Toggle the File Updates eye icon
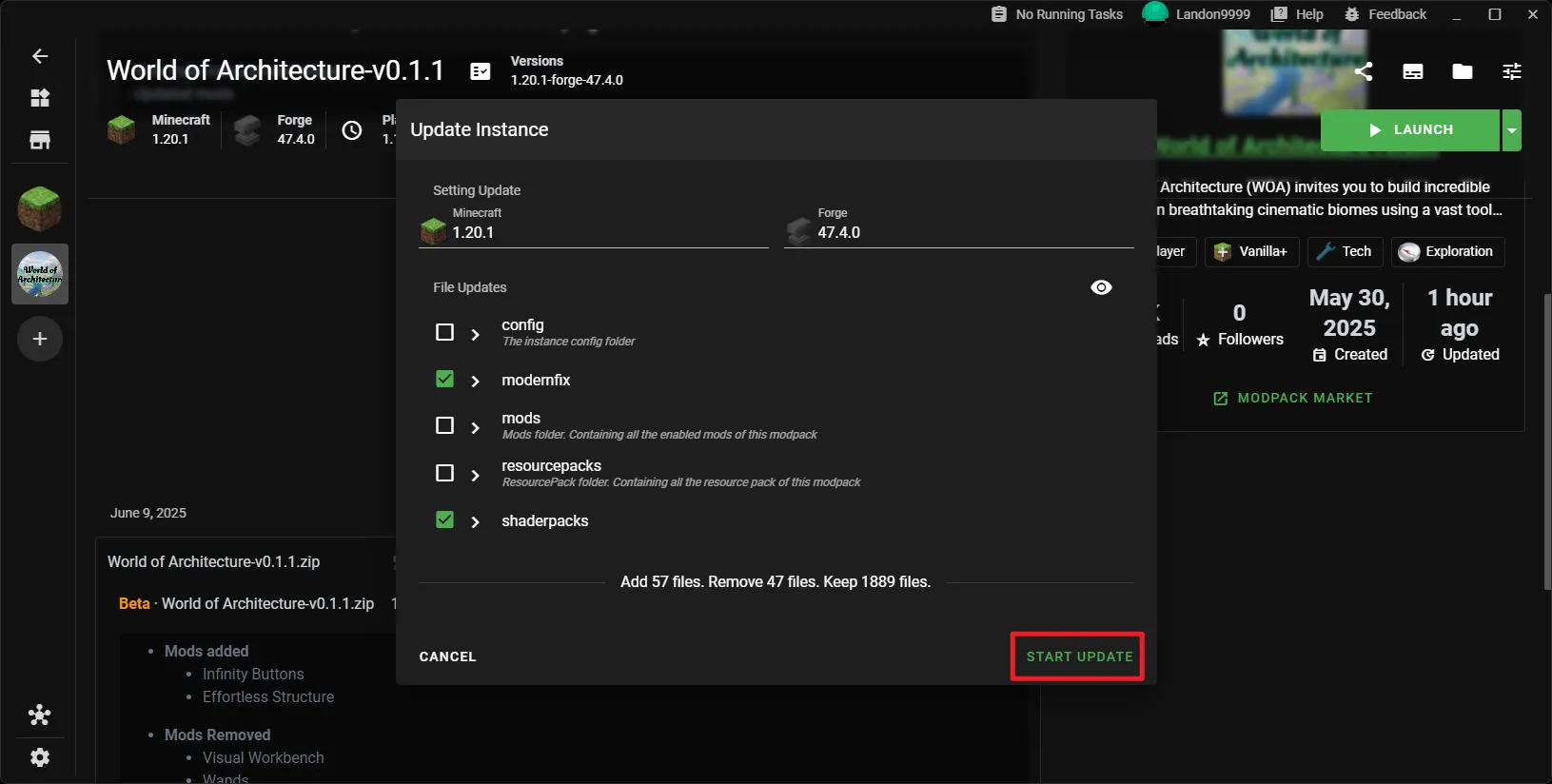 pos(1101,287)
